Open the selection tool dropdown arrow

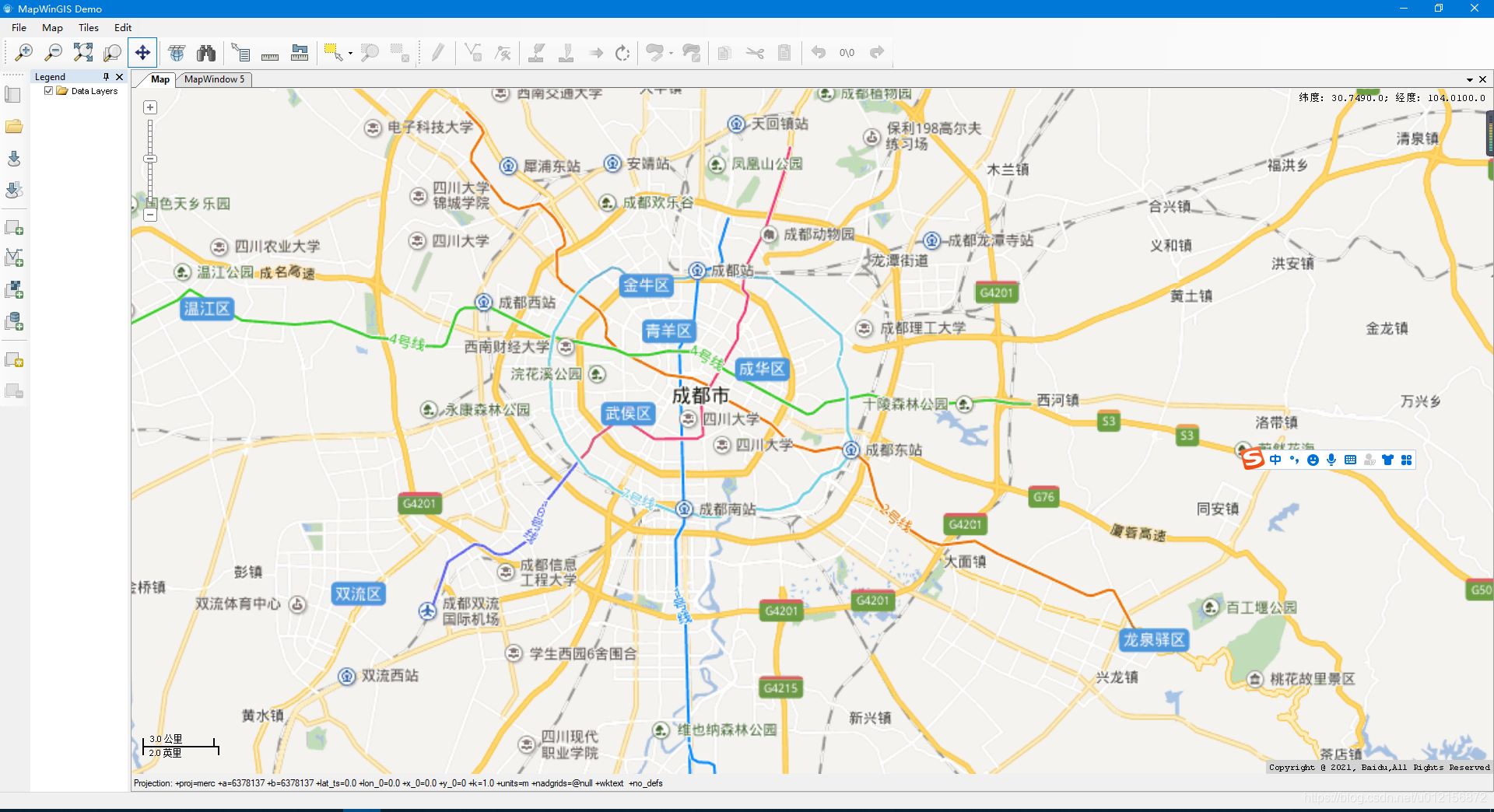[349, 53]
